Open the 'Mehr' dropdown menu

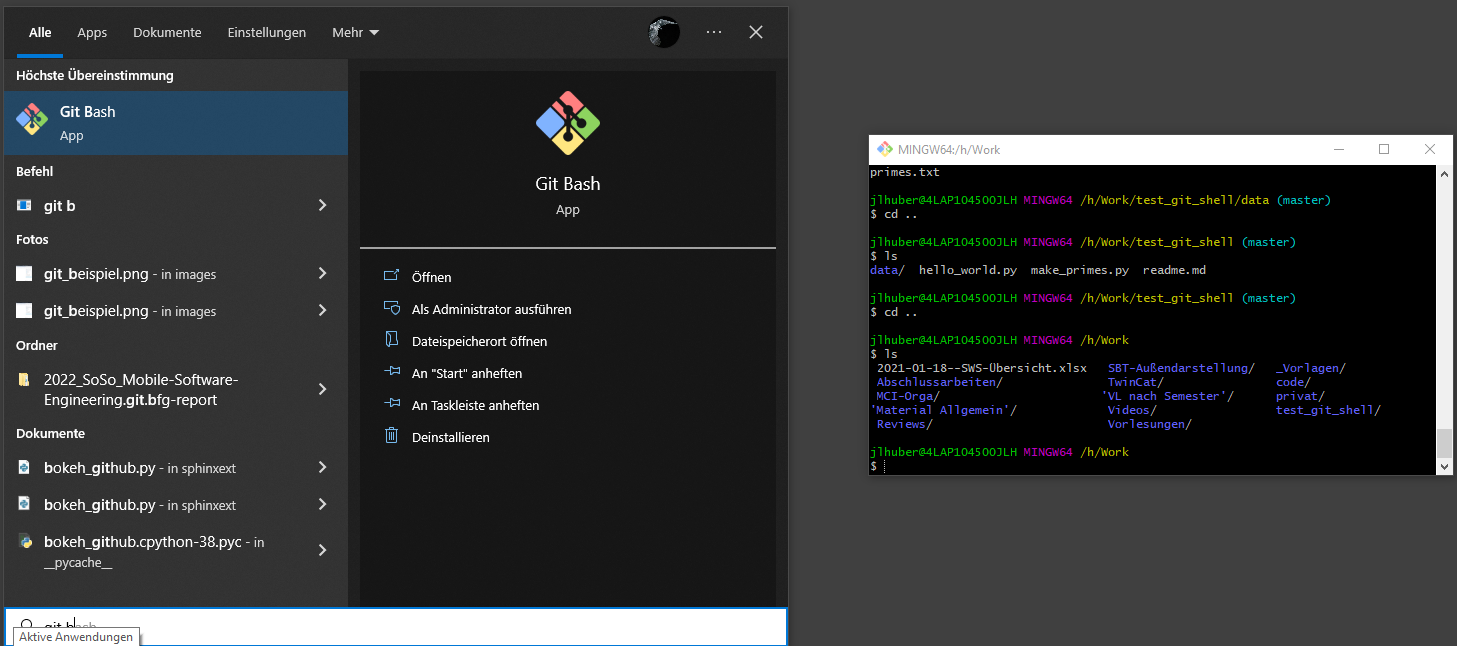[x=355, y=31]
